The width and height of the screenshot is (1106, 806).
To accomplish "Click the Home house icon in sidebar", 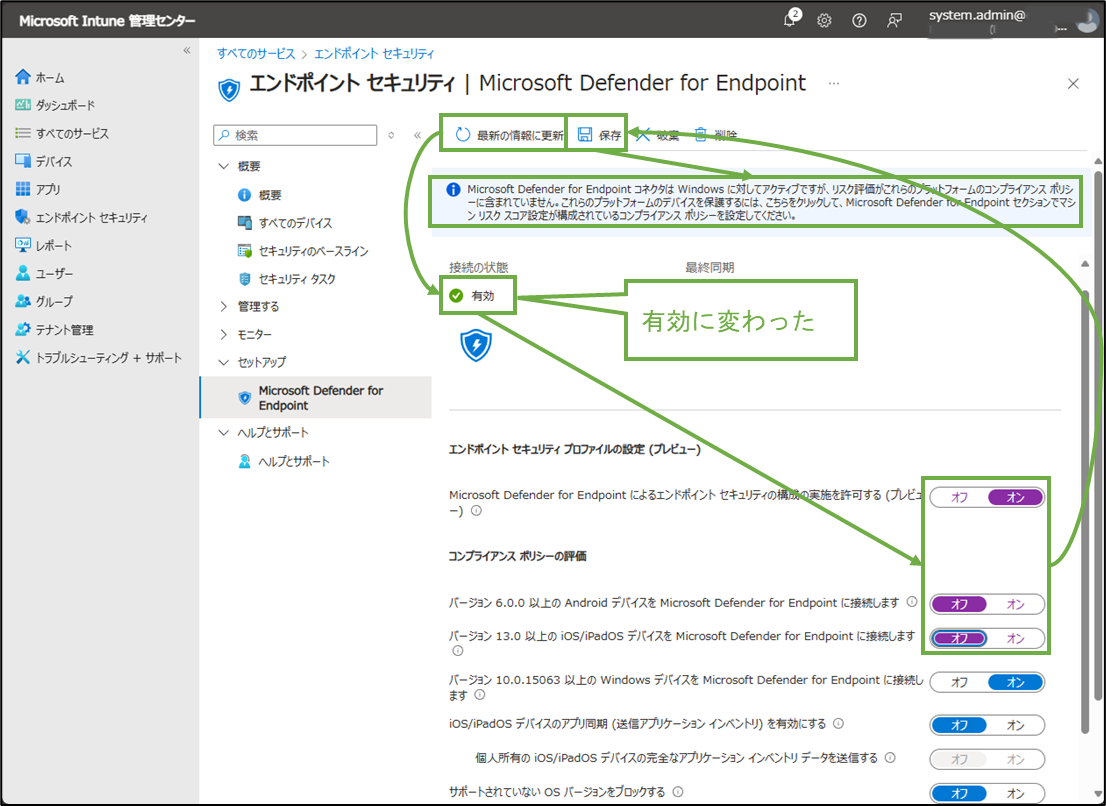I will [x=23, y=77].
